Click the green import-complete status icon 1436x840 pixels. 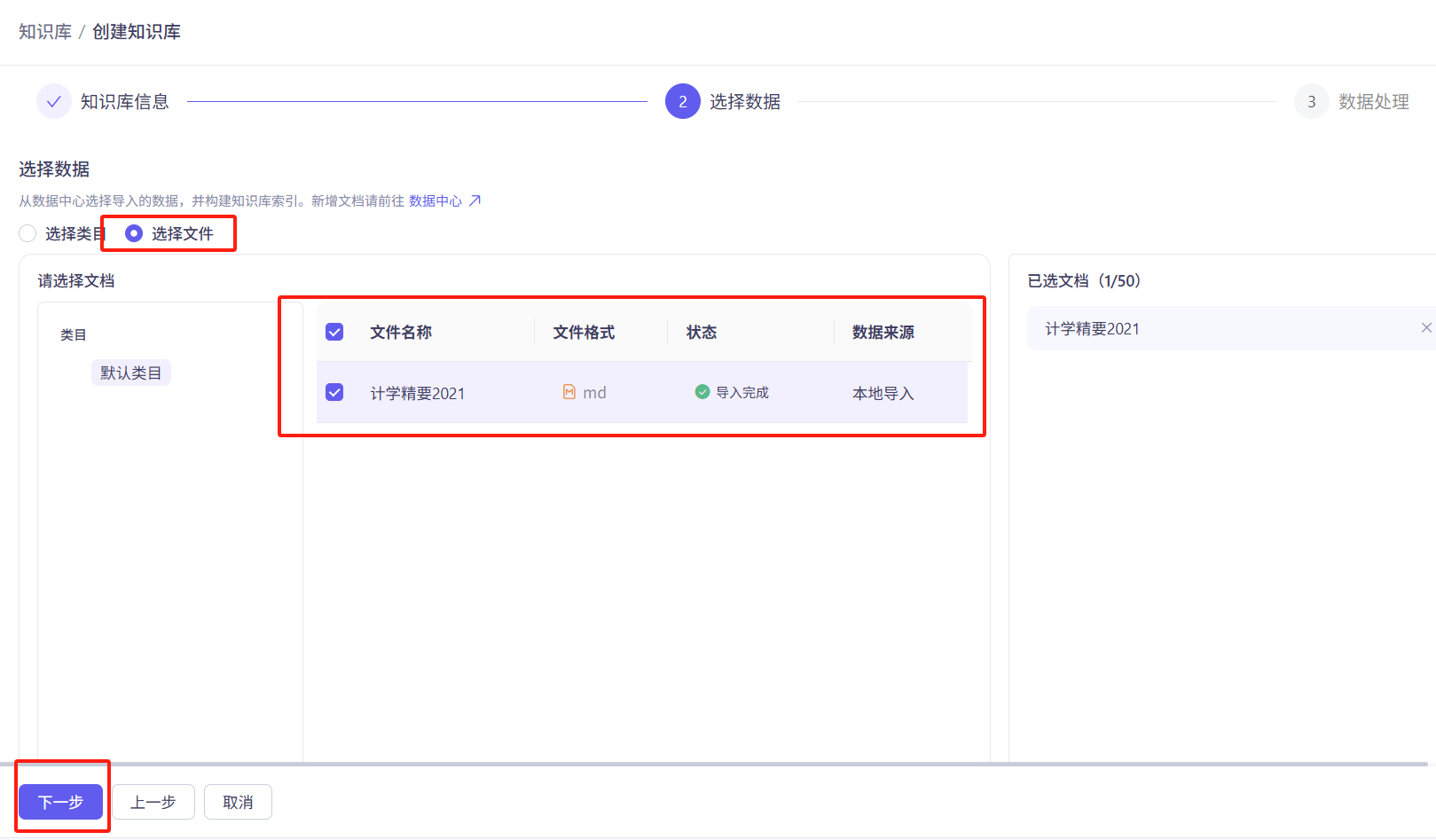(702, 391)
